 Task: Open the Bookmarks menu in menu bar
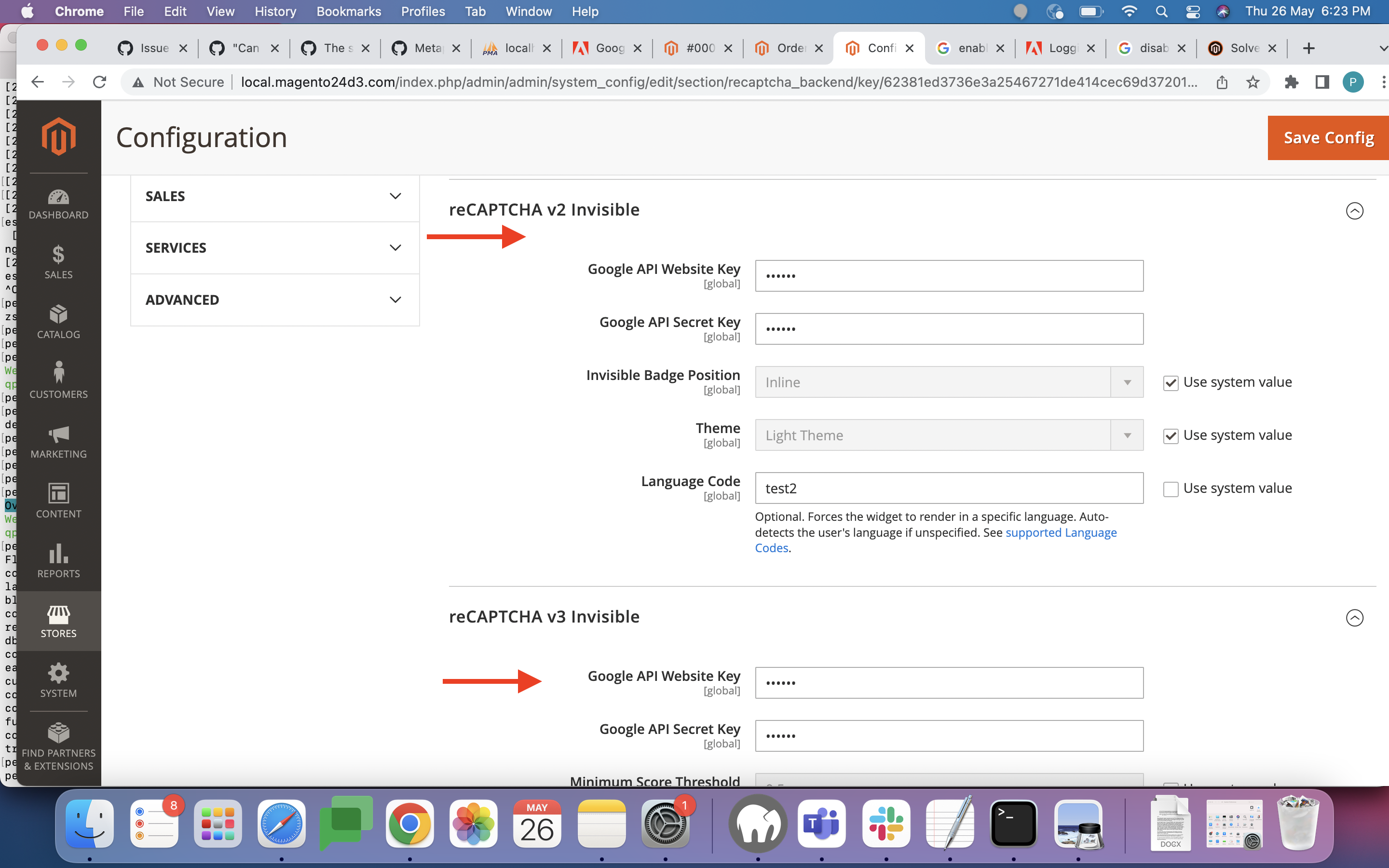(348, 12)
